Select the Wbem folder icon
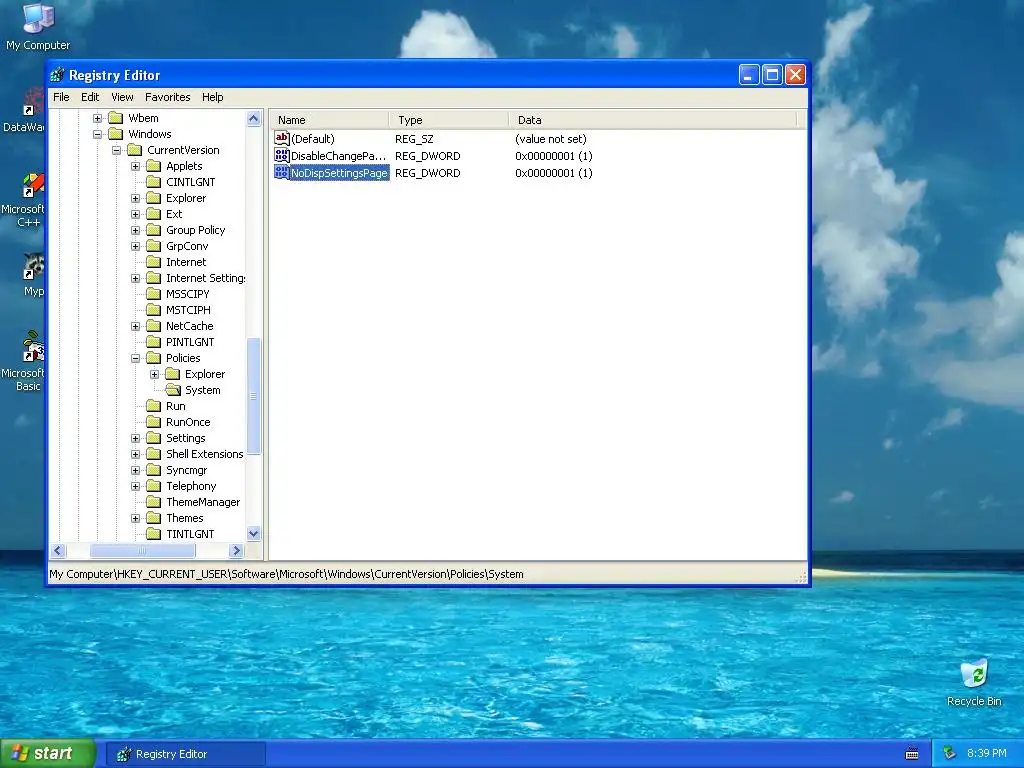 [116, 118]
